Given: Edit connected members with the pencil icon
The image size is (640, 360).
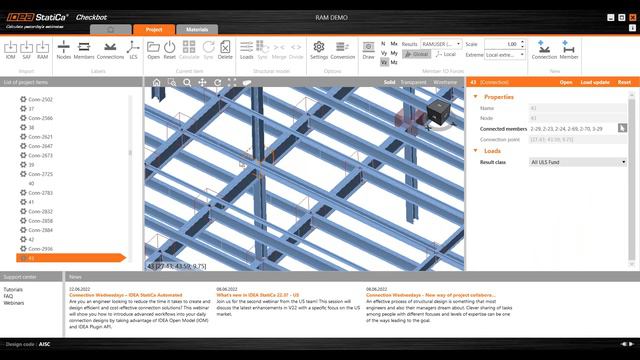Looking at the screenshot, I should 622,128.
